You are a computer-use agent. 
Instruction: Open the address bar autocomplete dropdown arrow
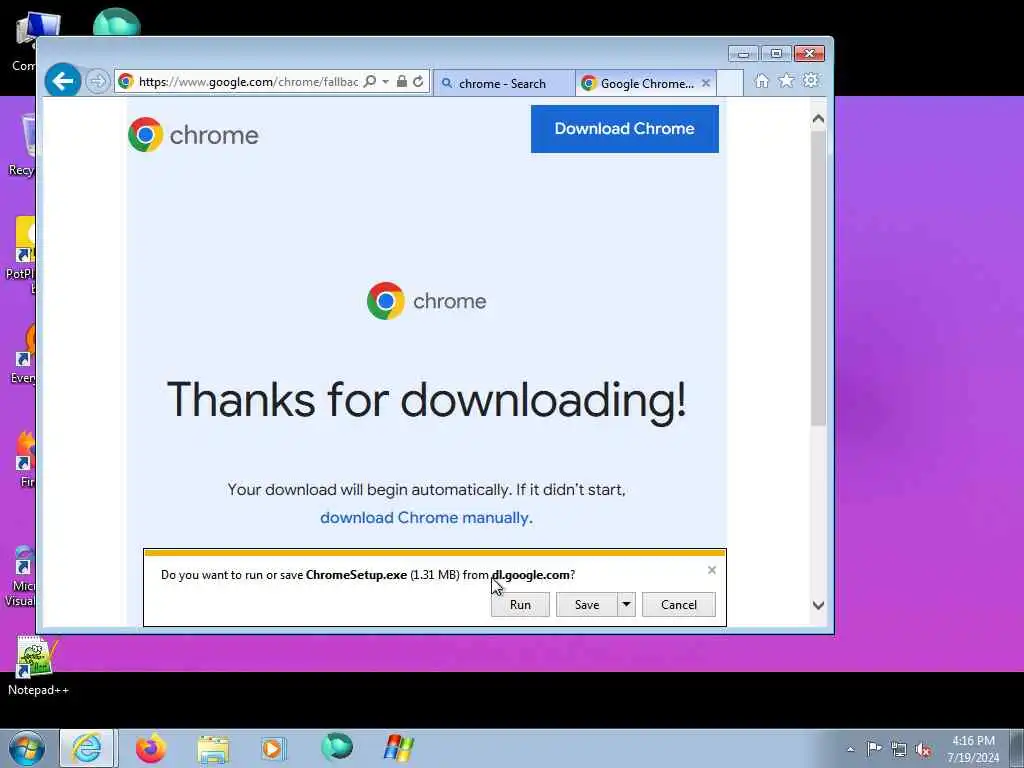click(385, 82)
